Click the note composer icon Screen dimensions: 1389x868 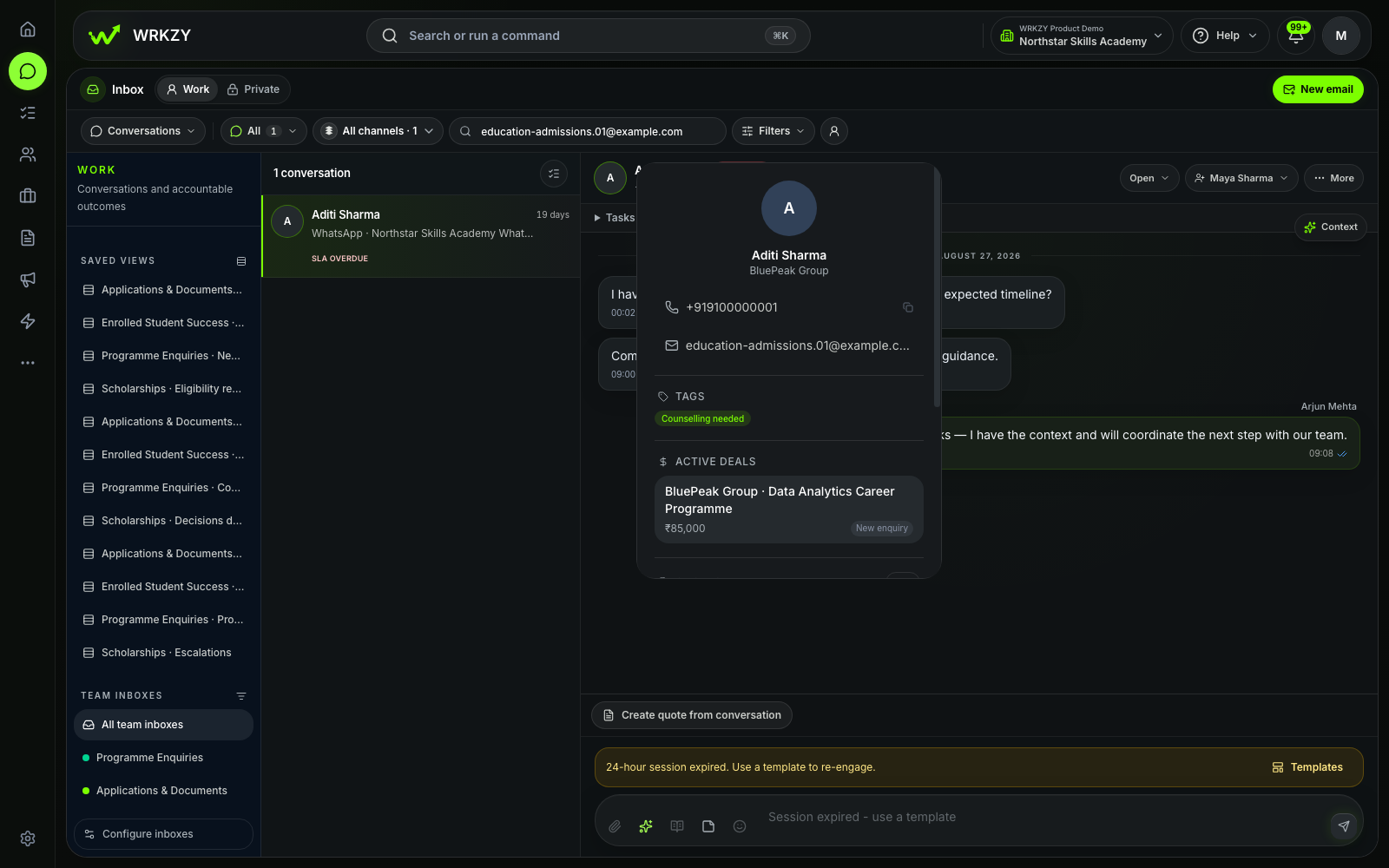coord(708,826)
